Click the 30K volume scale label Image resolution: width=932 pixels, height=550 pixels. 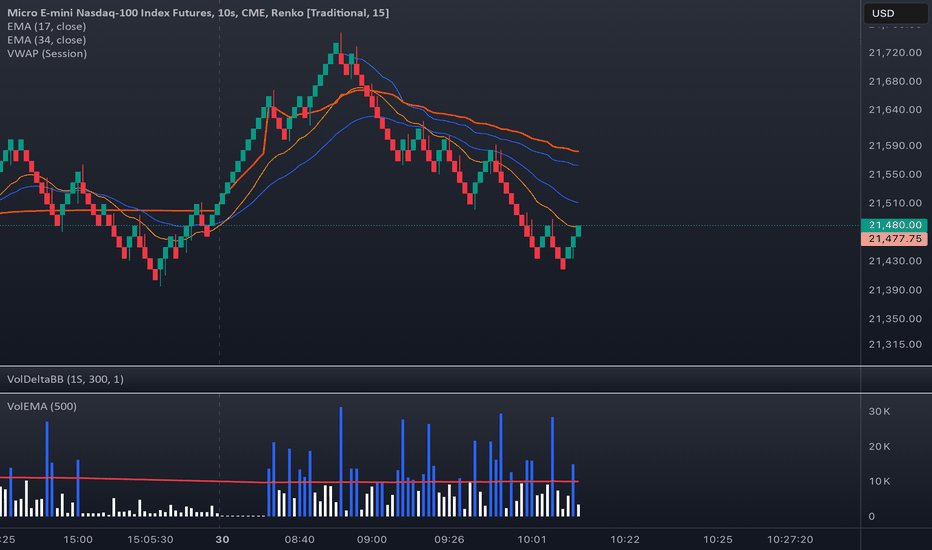(879, 411)
